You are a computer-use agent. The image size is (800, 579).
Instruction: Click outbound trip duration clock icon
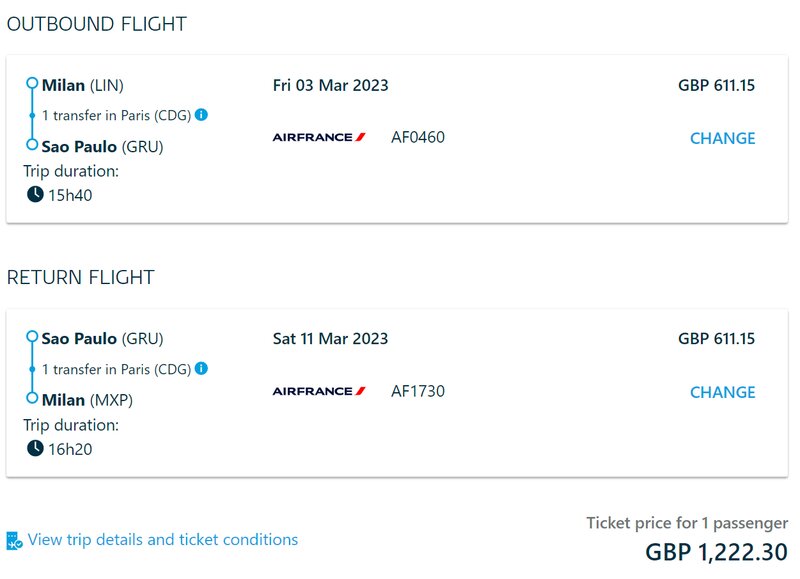[35, 194]
